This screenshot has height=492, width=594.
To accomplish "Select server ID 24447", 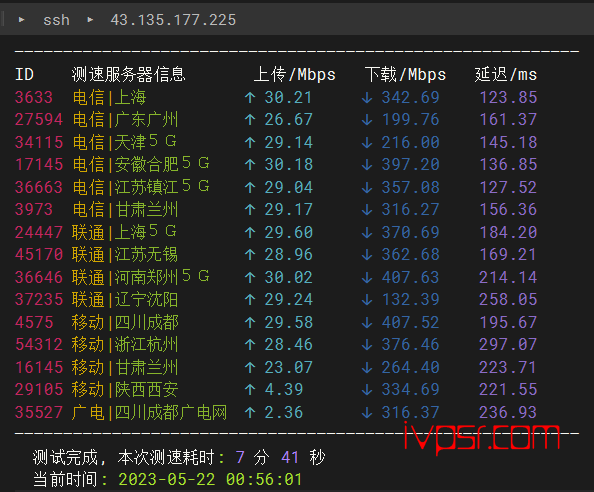I will tap(39, 232).
